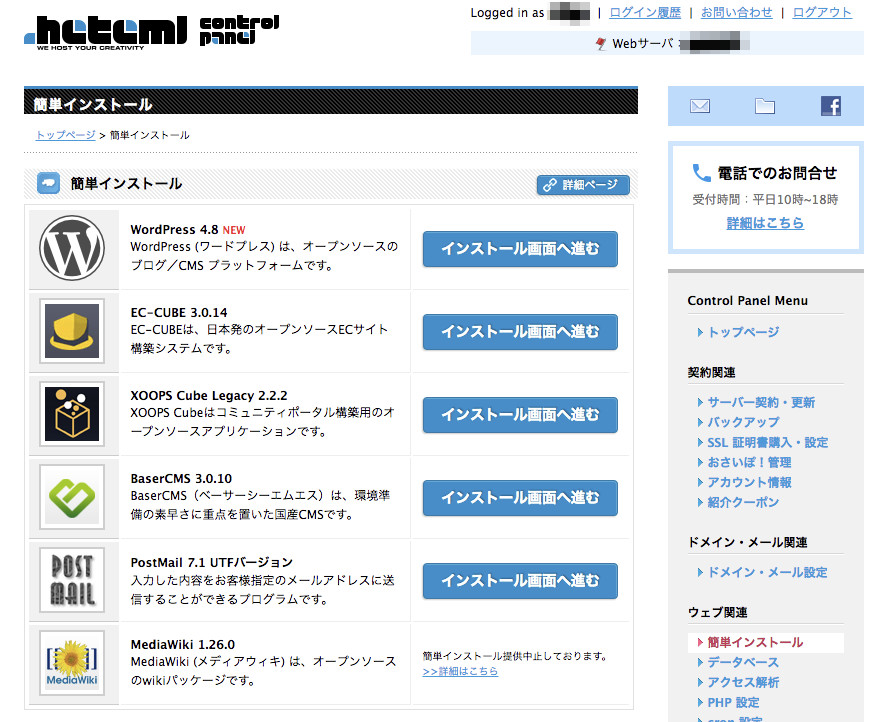Click the 契約関連 section heading
The width and height of the screenshot is (884, 722).
711,373
